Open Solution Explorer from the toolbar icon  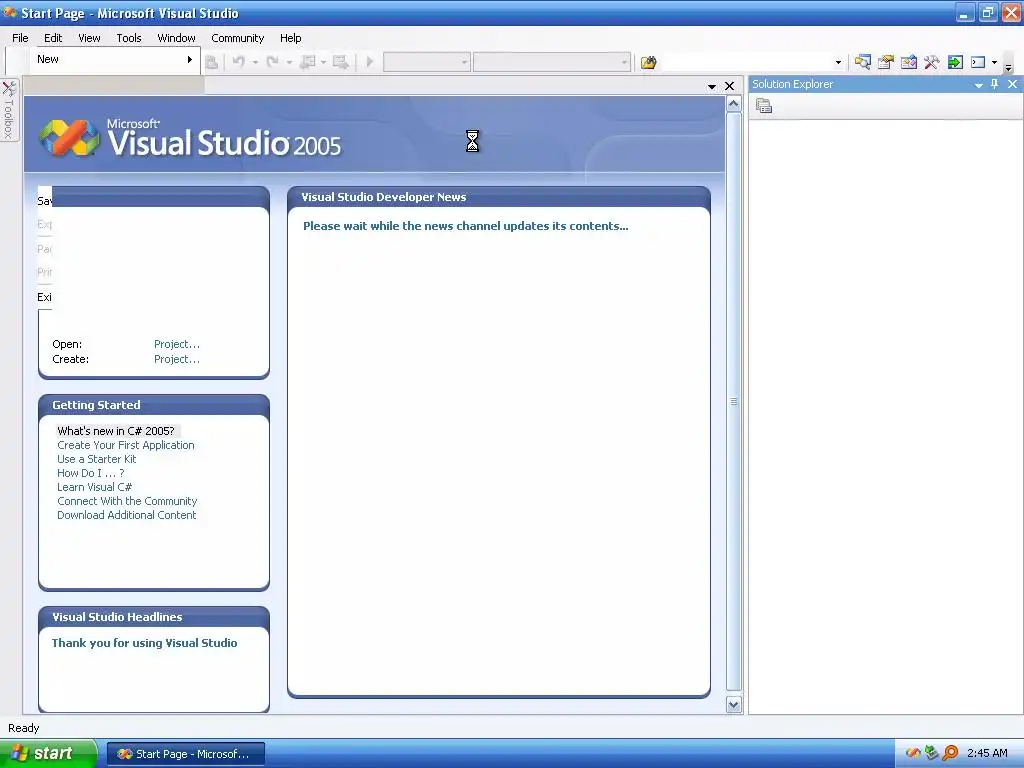[863, 63]
